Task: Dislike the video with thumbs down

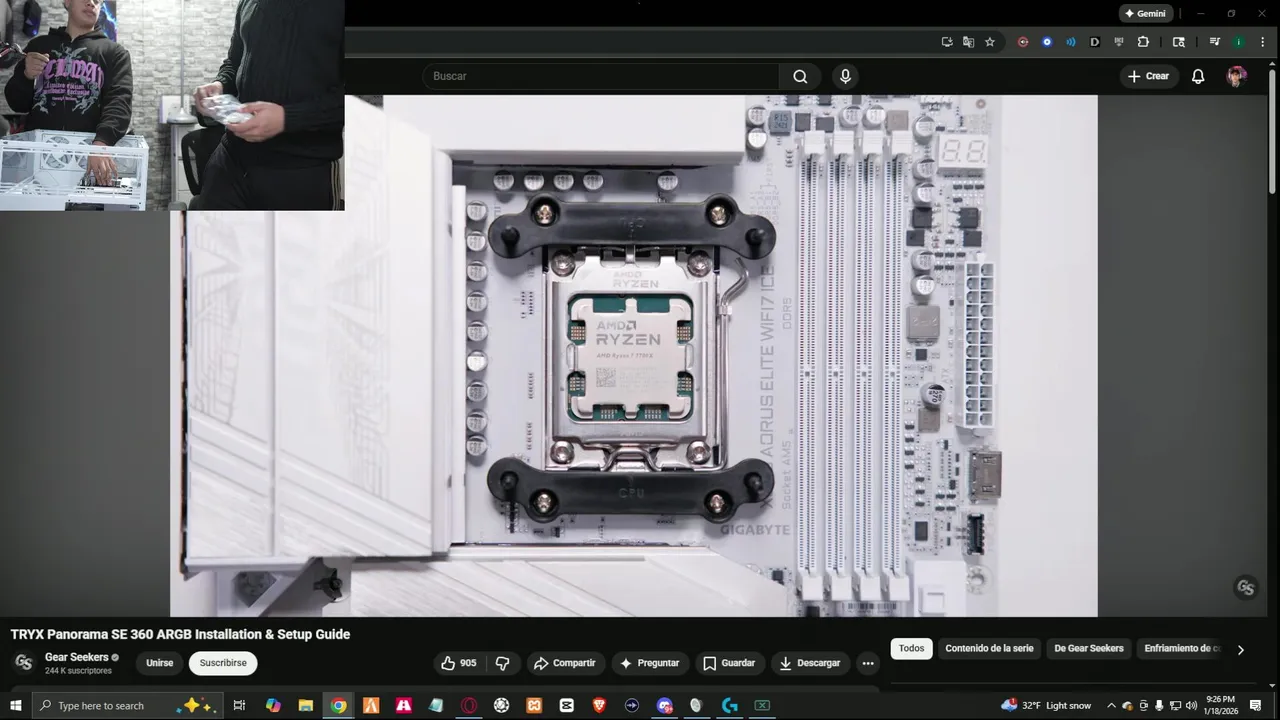Action: click(503, 663)
